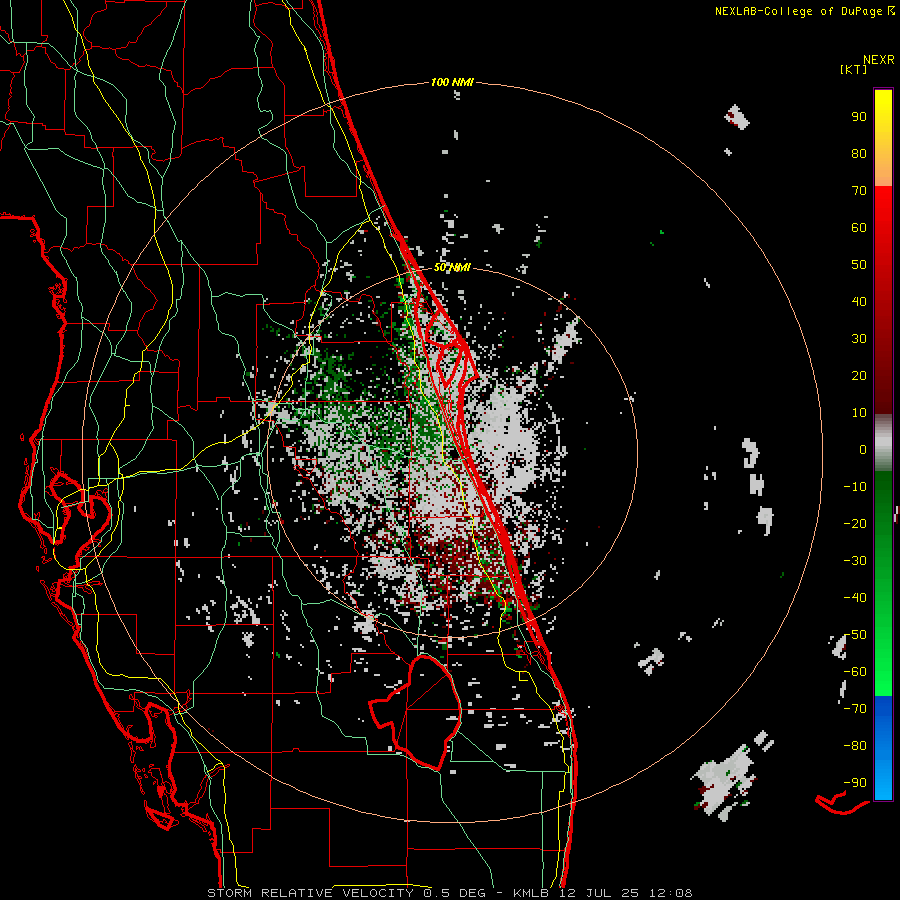Pick the orange segment of the color scale
The width and height of the screenshot is (900, 900).
tap(883, 166)
